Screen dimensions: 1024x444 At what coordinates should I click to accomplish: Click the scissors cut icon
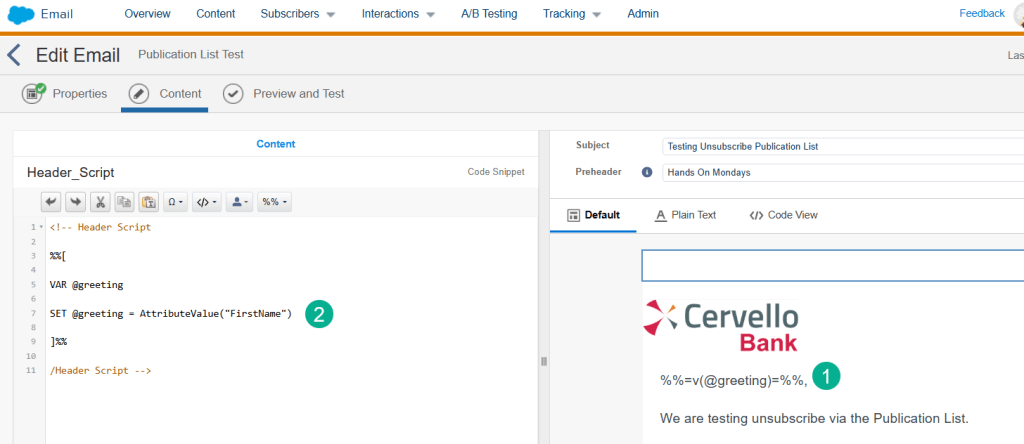[x=100, y=202]
